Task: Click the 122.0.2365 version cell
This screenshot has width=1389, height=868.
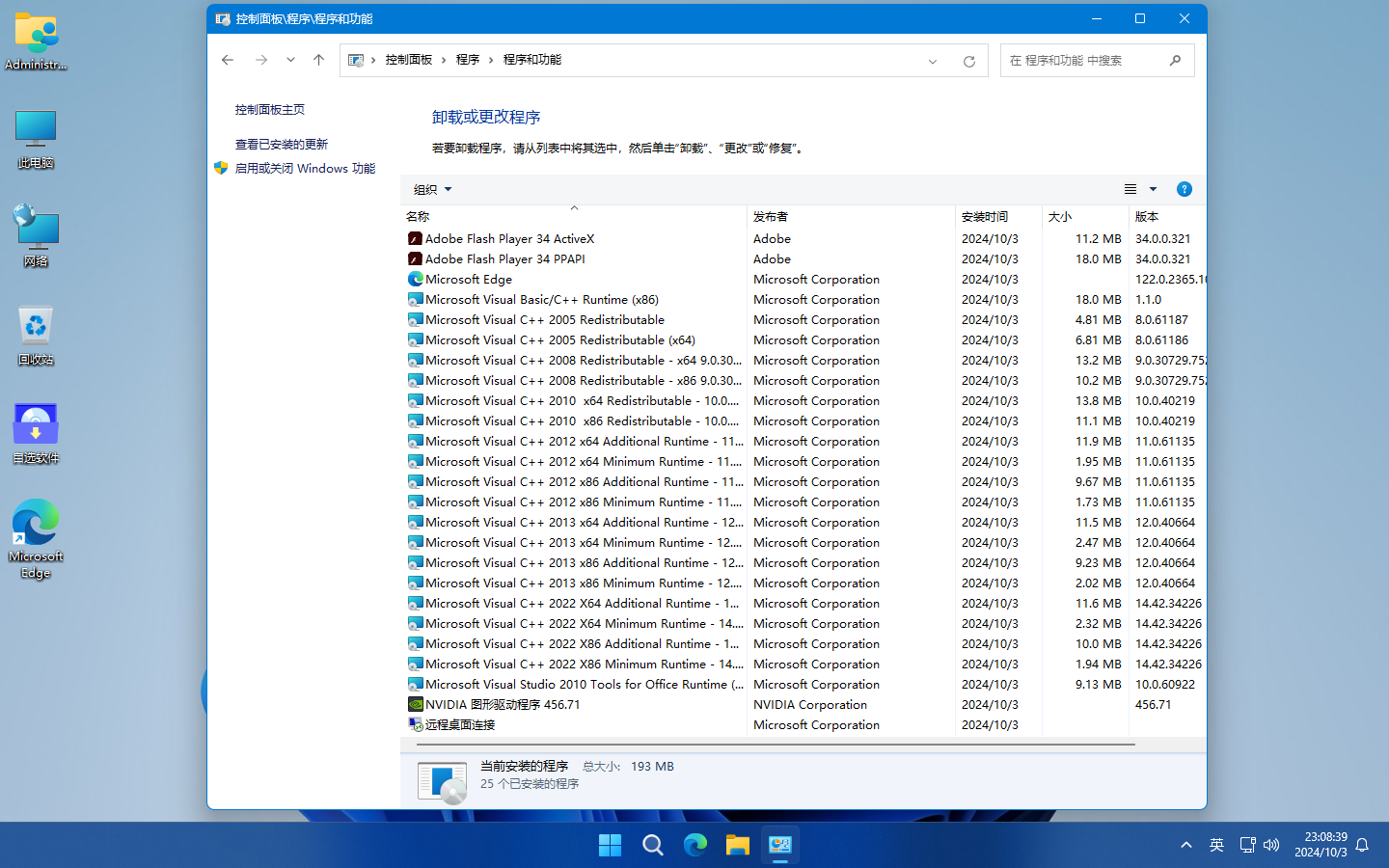Action: (1171, 280)
